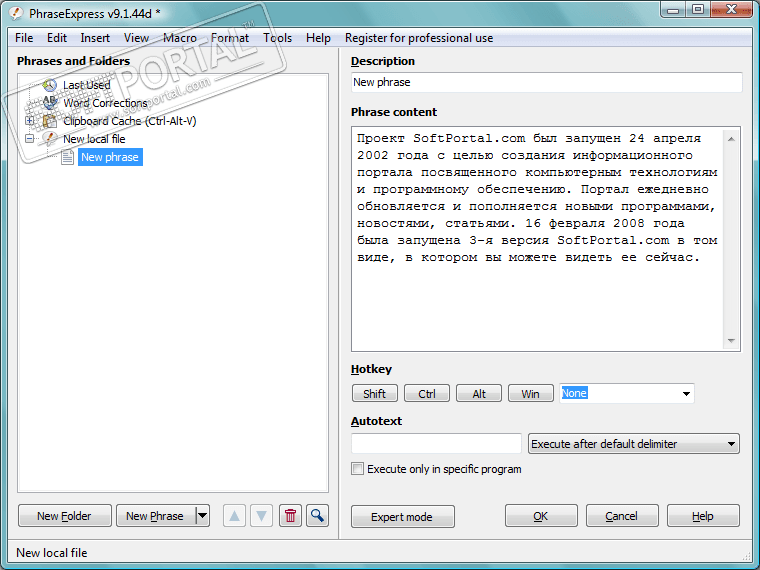Open the View menu
Image resolution: width=760 pixels, height=570 pixels.
click(x=136, y=38)
